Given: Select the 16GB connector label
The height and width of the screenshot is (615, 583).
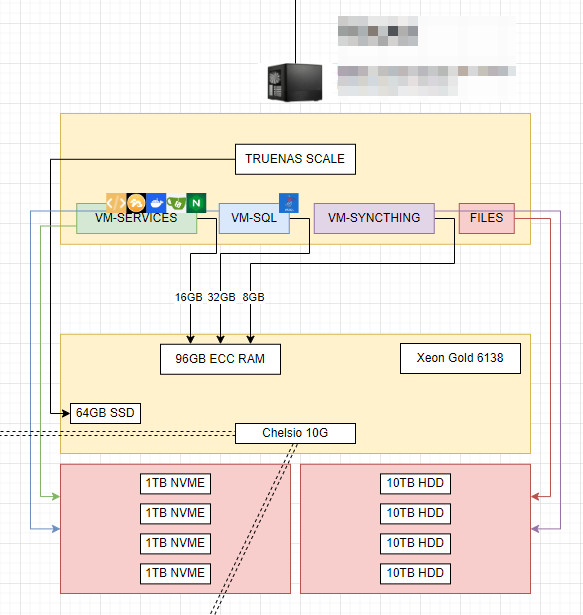Looking at the screenshot, I should [x=189, y=297].
